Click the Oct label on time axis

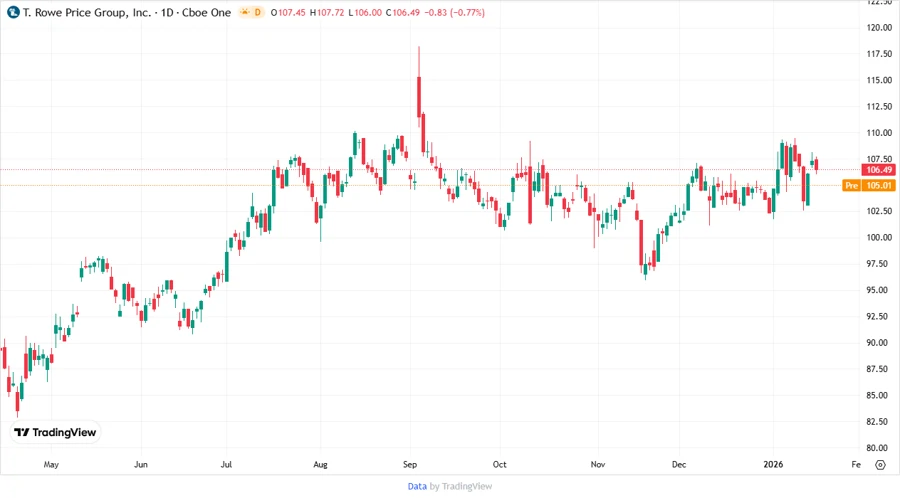(x=499, y=465)
